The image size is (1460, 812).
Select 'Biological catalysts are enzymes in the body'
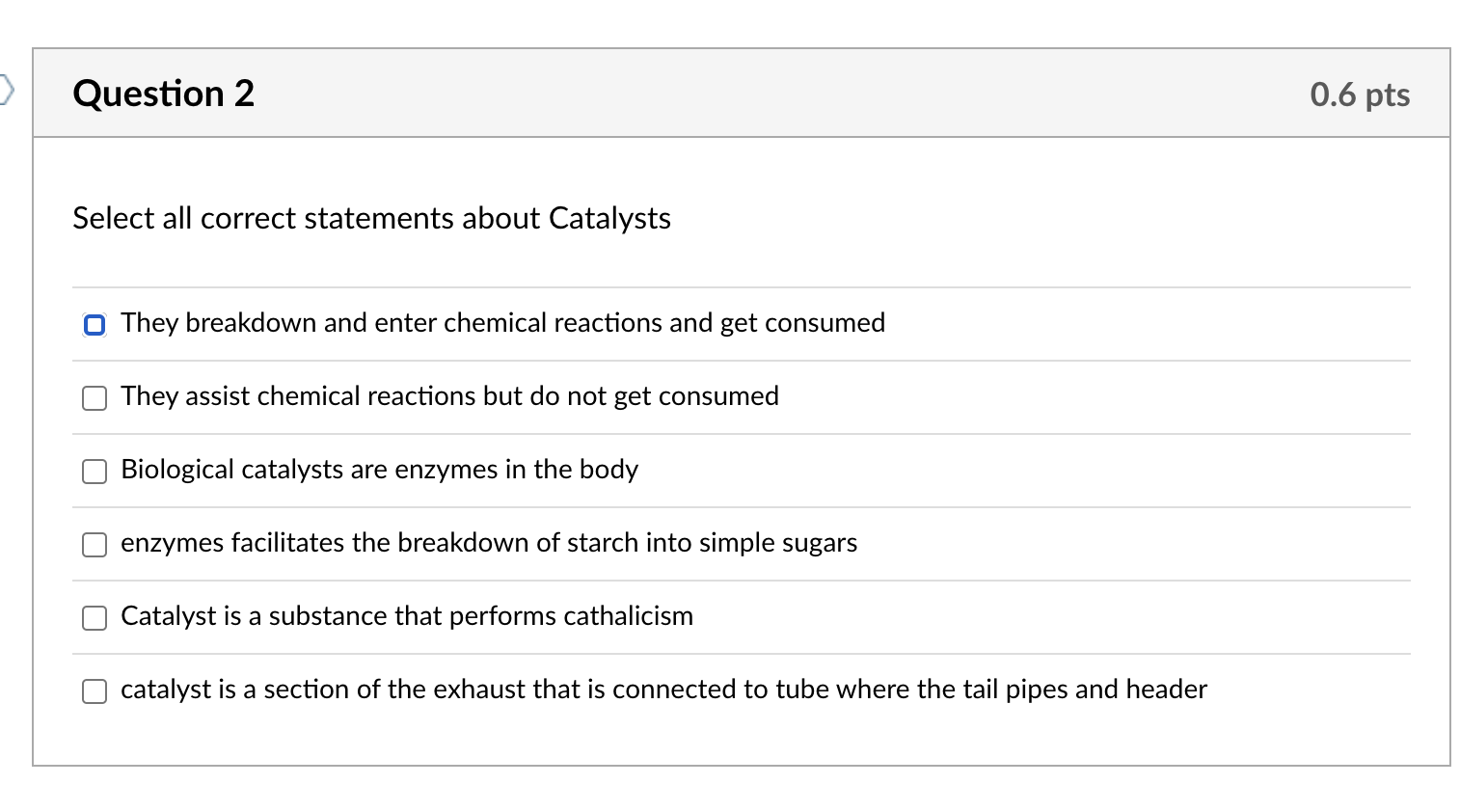[x=94, y=472]
